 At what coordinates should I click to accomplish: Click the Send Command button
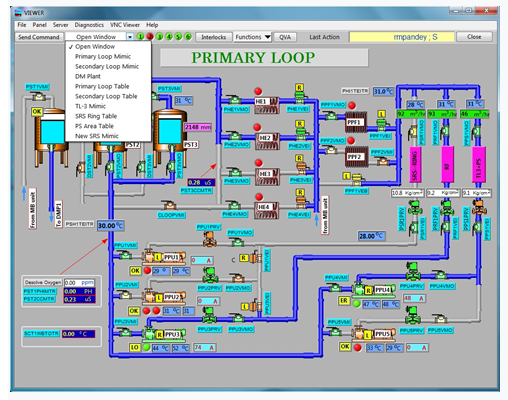coord(39,37)
